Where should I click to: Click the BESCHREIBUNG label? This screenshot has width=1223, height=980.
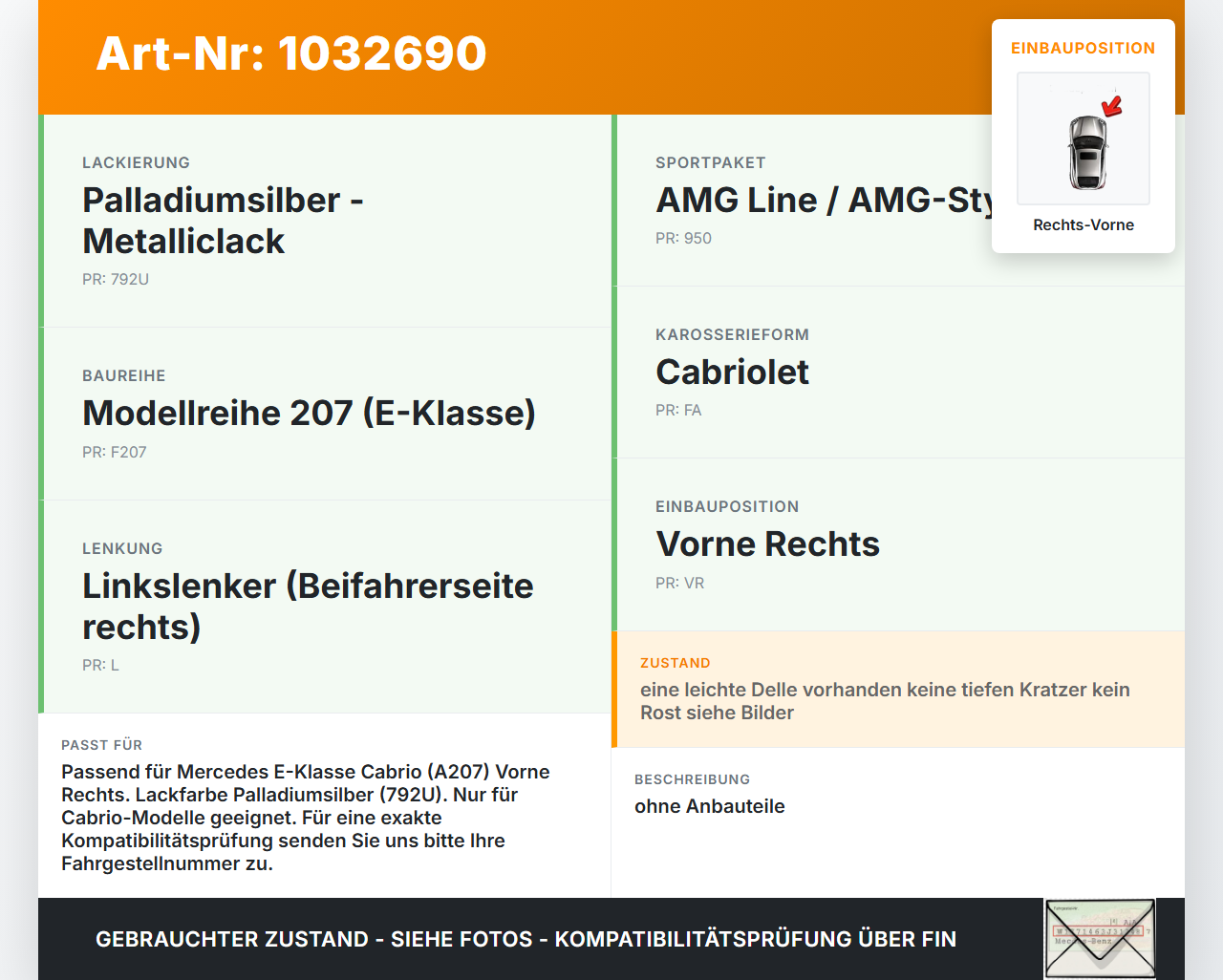692,780
